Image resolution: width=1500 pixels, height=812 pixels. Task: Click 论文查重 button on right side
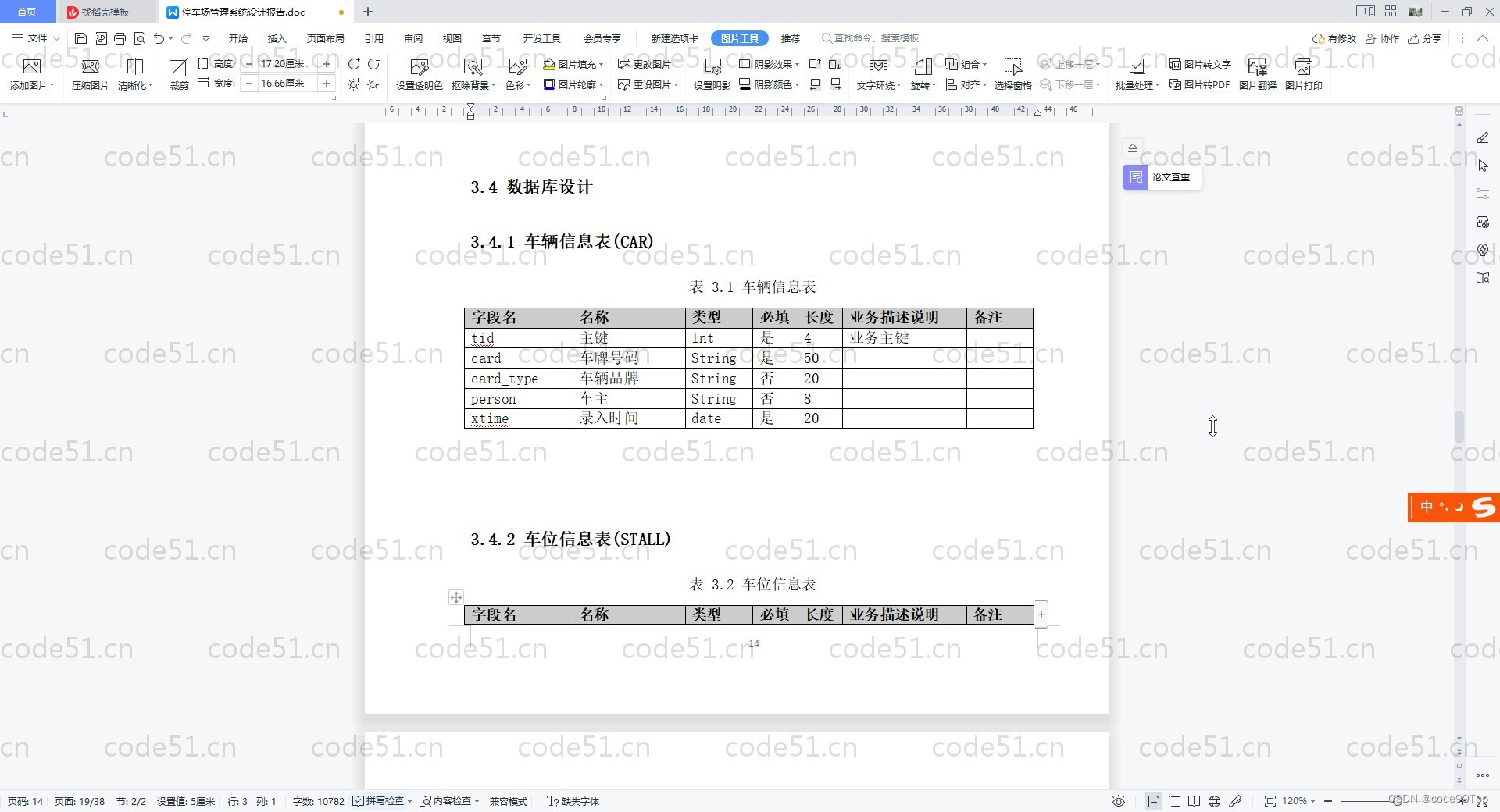(x=1162, y=177)
